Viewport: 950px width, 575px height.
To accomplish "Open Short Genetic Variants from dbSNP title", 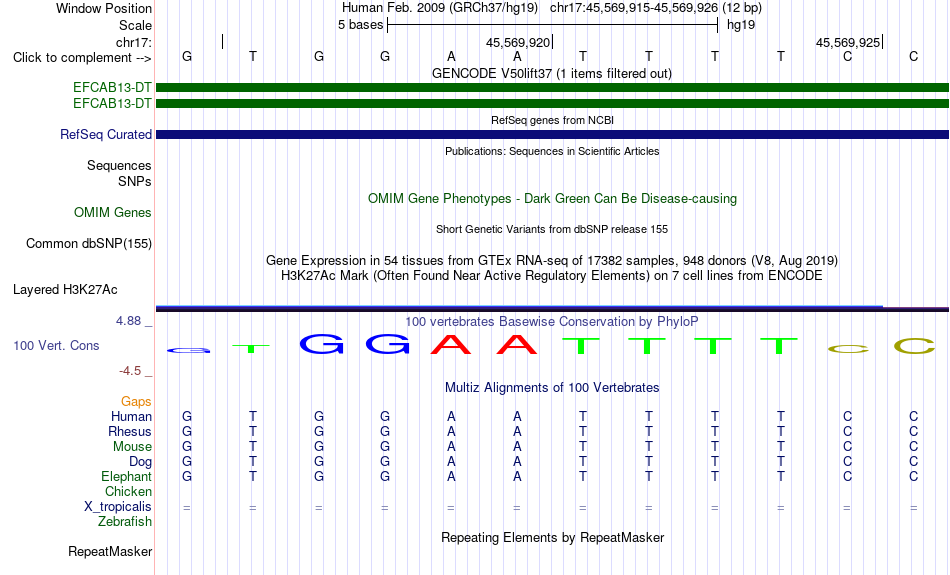I will (552, 229).
